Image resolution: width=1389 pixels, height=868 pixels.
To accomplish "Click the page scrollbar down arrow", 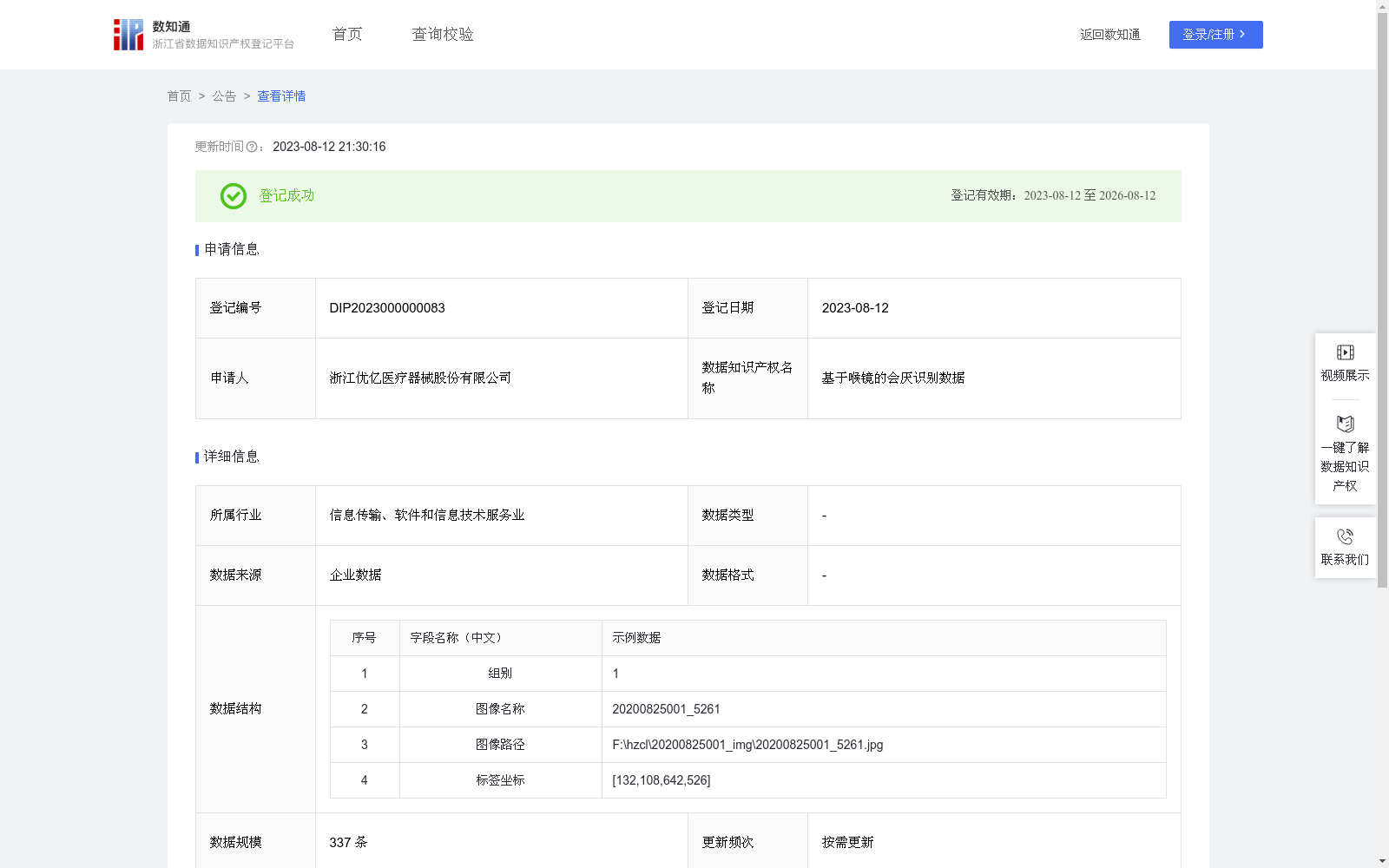I will coord(1382,861).
